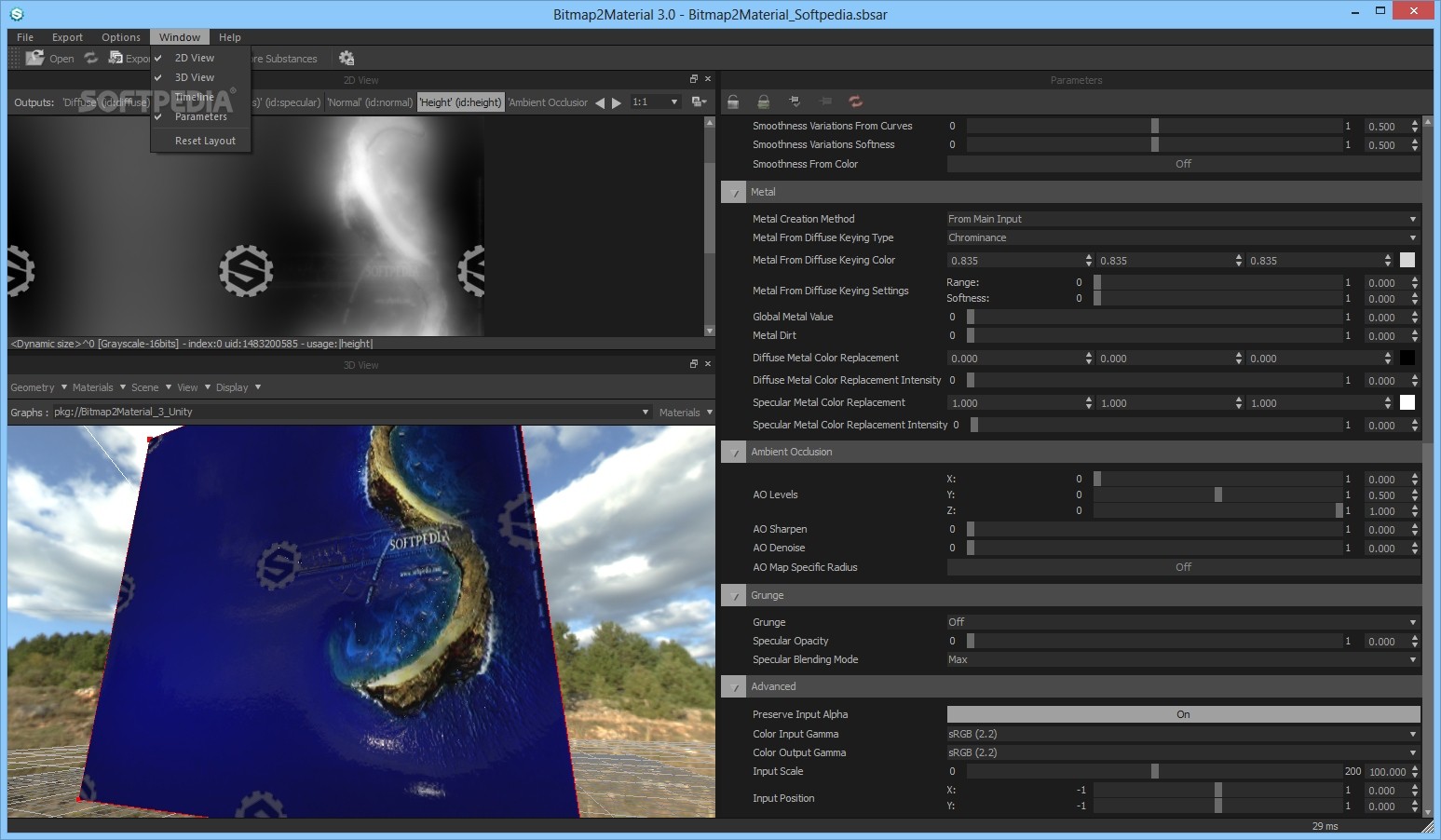The height and width of the screenshot is (840, 1441).
Task: Click the red reset arrows icon in Parameters
Action: pyautogui.click(x=855, y=102)
